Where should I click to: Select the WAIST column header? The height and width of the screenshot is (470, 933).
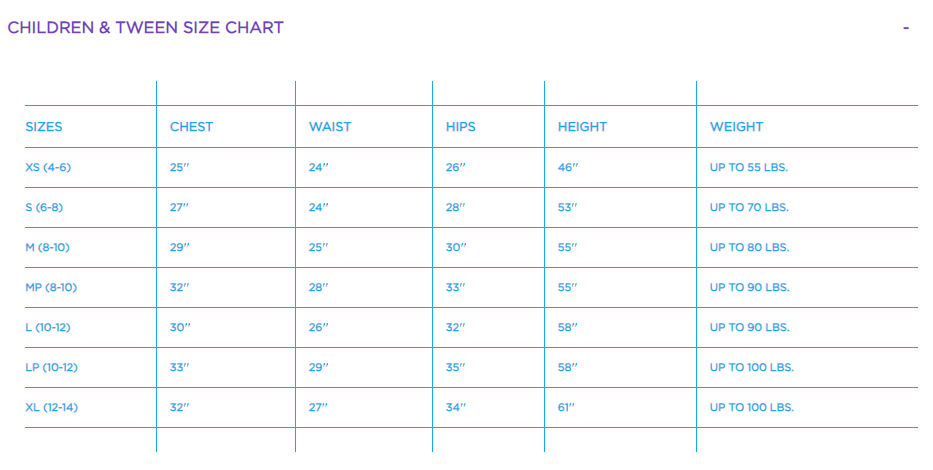click(330, 127)
